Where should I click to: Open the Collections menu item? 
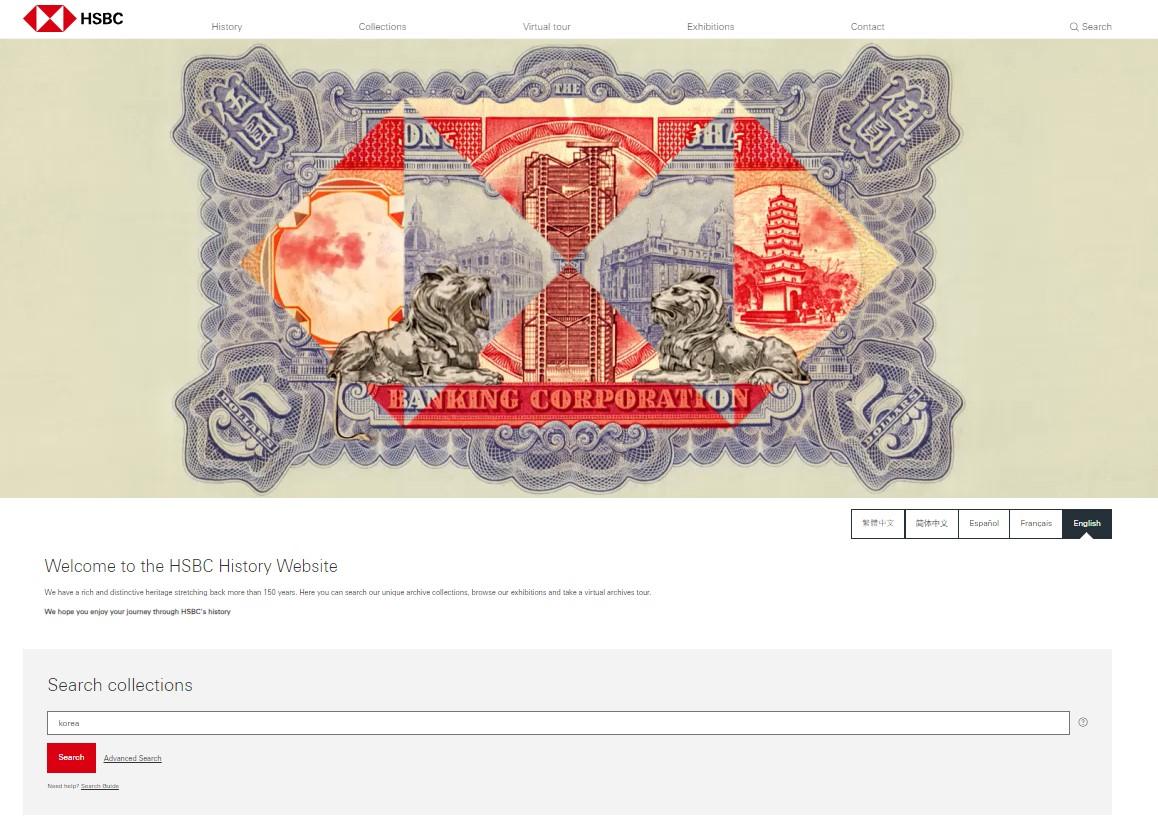[x=382, y=27]
